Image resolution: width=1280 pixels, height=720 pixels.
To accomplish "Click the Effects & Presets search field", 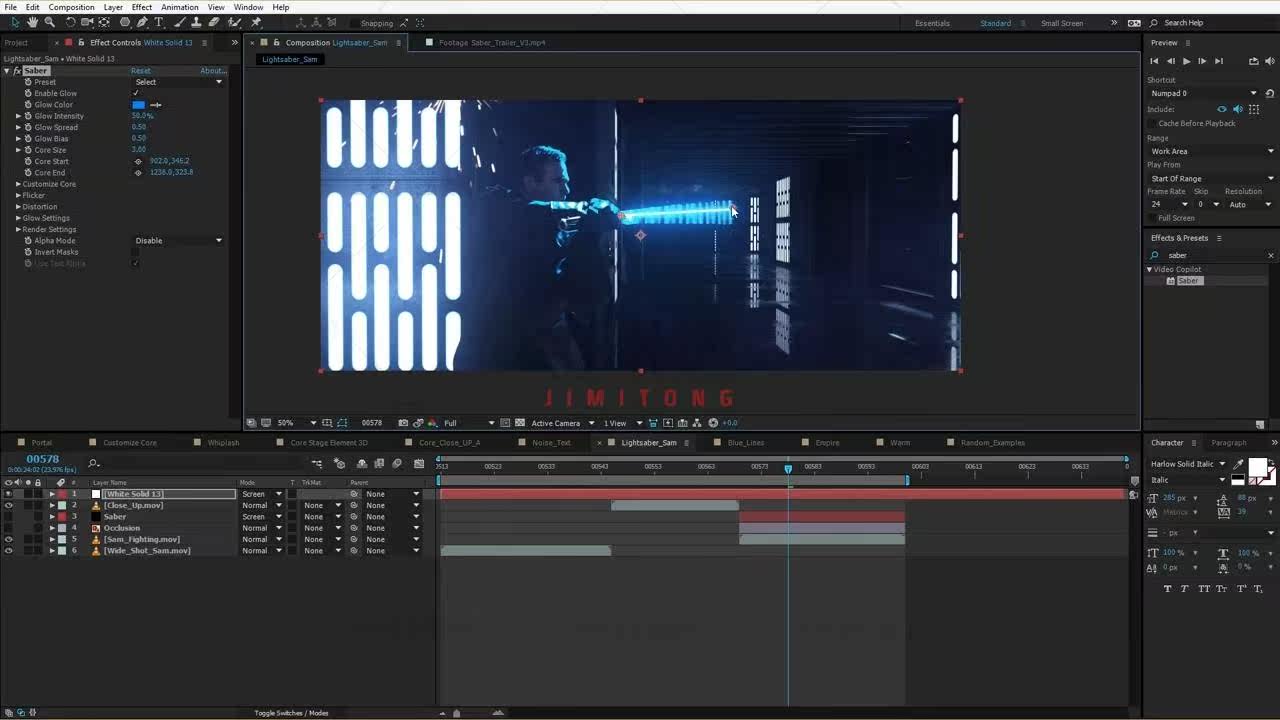I will click(1211, 255).
